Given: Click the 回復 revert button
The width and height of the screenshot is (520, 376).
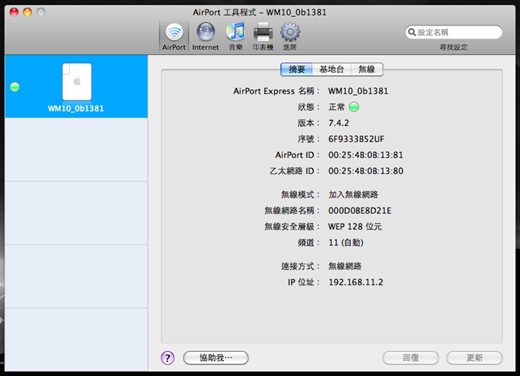Looking at the screenshot, I should pos(411,358).
